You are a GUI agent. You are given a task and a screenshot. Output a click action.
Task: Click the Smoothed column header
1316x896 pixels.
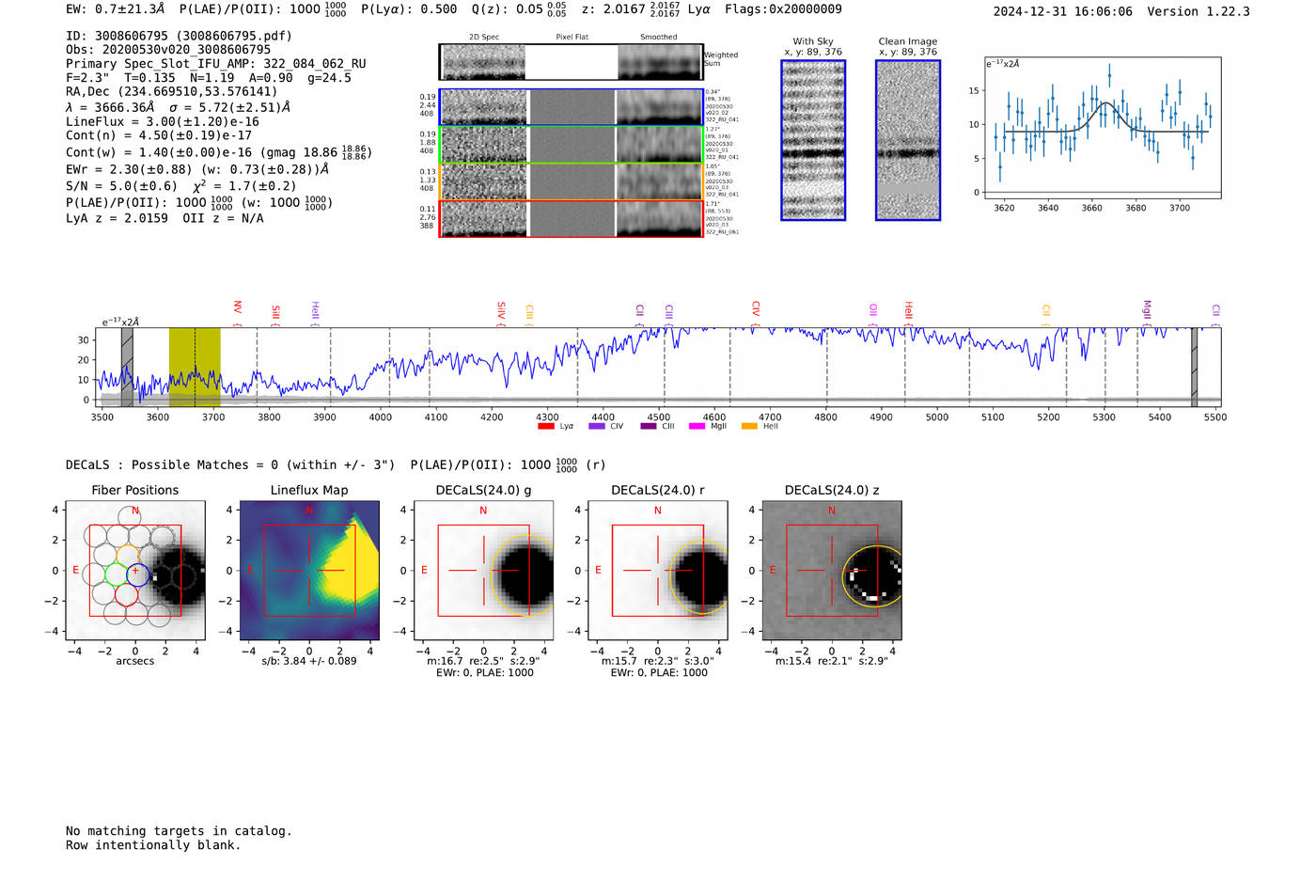coord(659,38)
